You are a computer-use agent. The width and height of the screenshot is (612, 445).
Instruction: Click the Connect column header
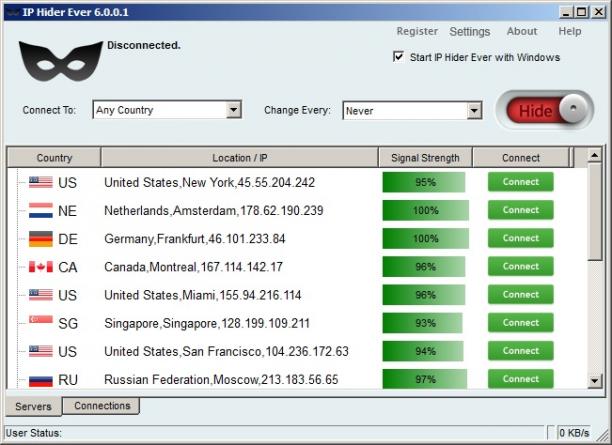[521, 158]
